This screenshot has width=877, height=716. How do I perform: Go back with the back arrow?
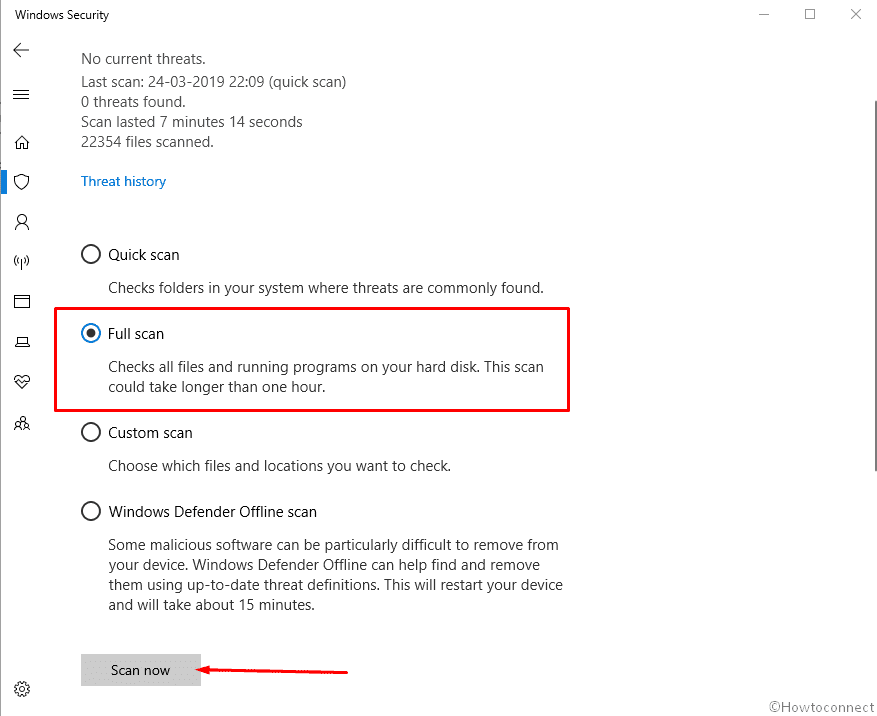(21, 50)
